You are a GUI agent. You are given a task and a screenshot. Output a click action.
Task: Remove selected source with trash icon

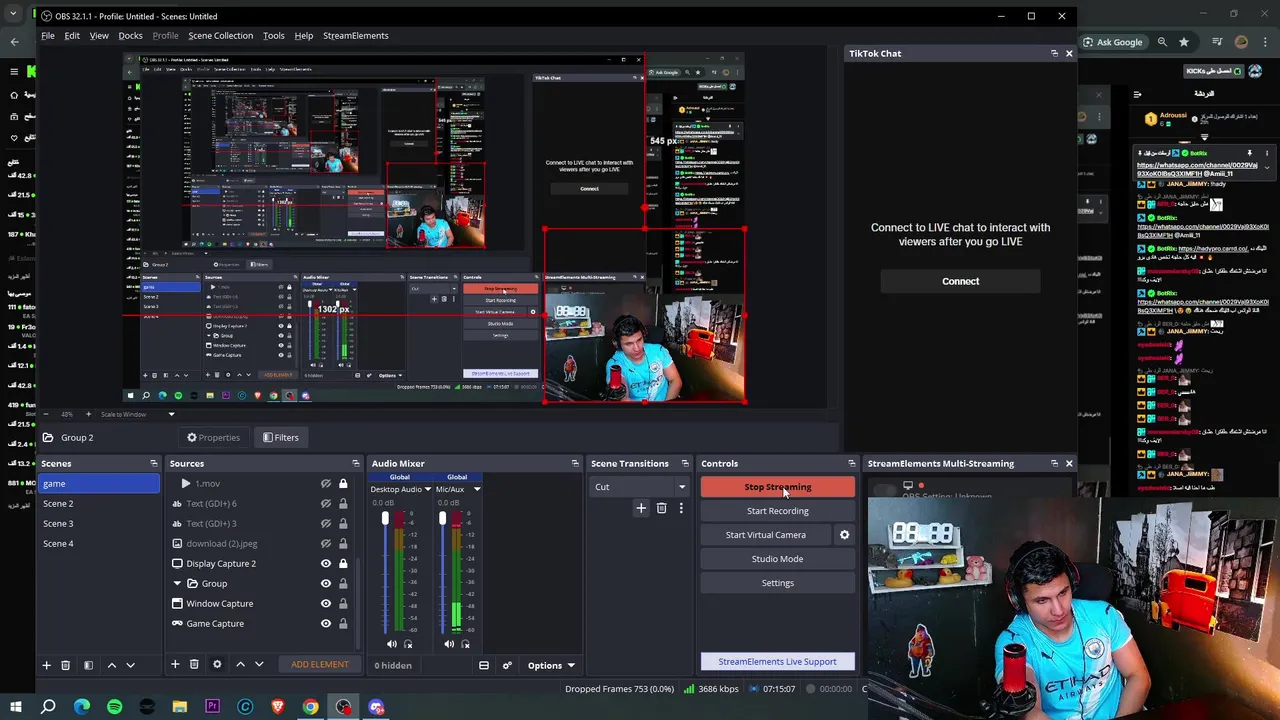tap(194, 664)
